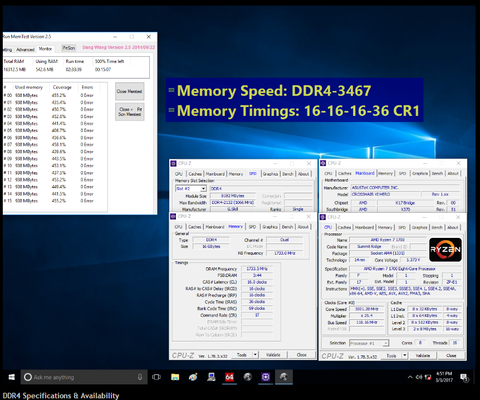Image resolution: width=480 pixels, height=400 pixels.
Task: Click the DRAM Frequency value 1733.5 MHz
Action: 257,269
